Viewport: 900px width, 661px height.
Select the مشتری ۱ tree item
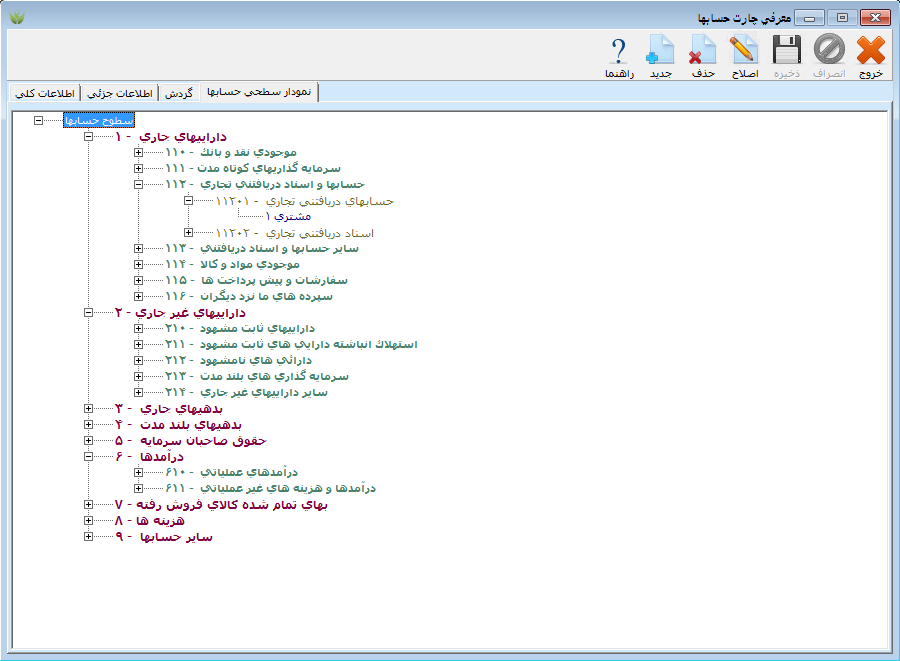click(289, 216)
